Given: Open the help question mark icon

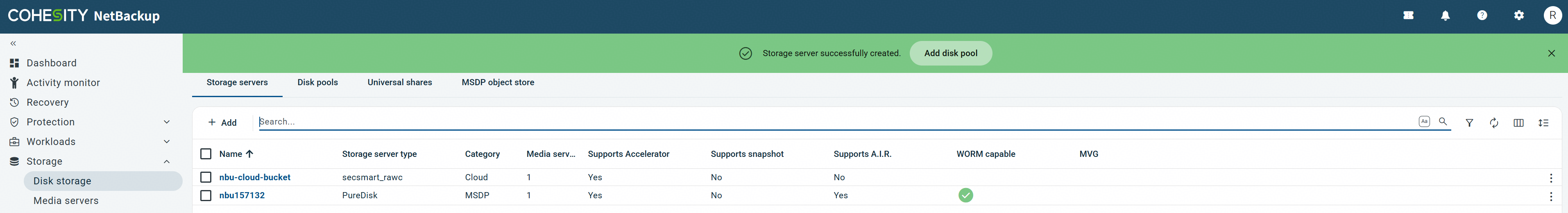Looking at the screenshot, I should 1482,16.
